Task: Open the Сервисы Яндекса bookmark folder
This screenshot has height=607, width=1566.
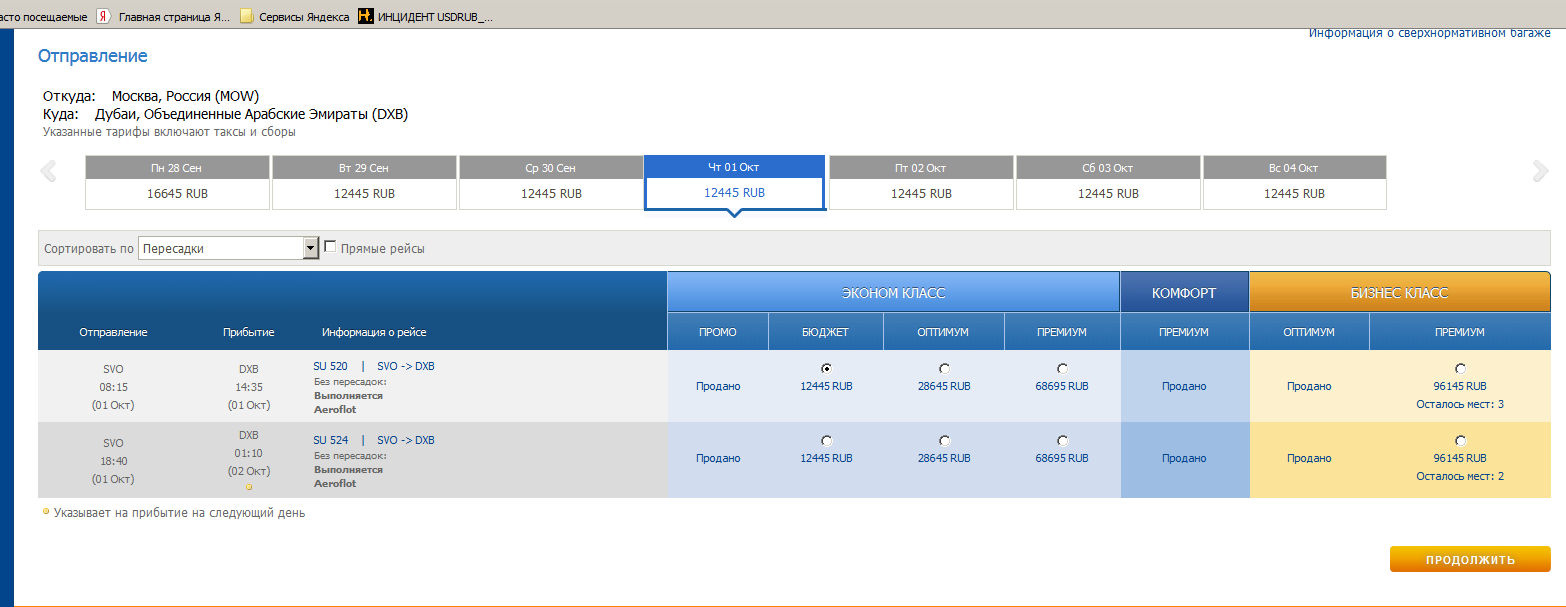Action: click(295, 16)
